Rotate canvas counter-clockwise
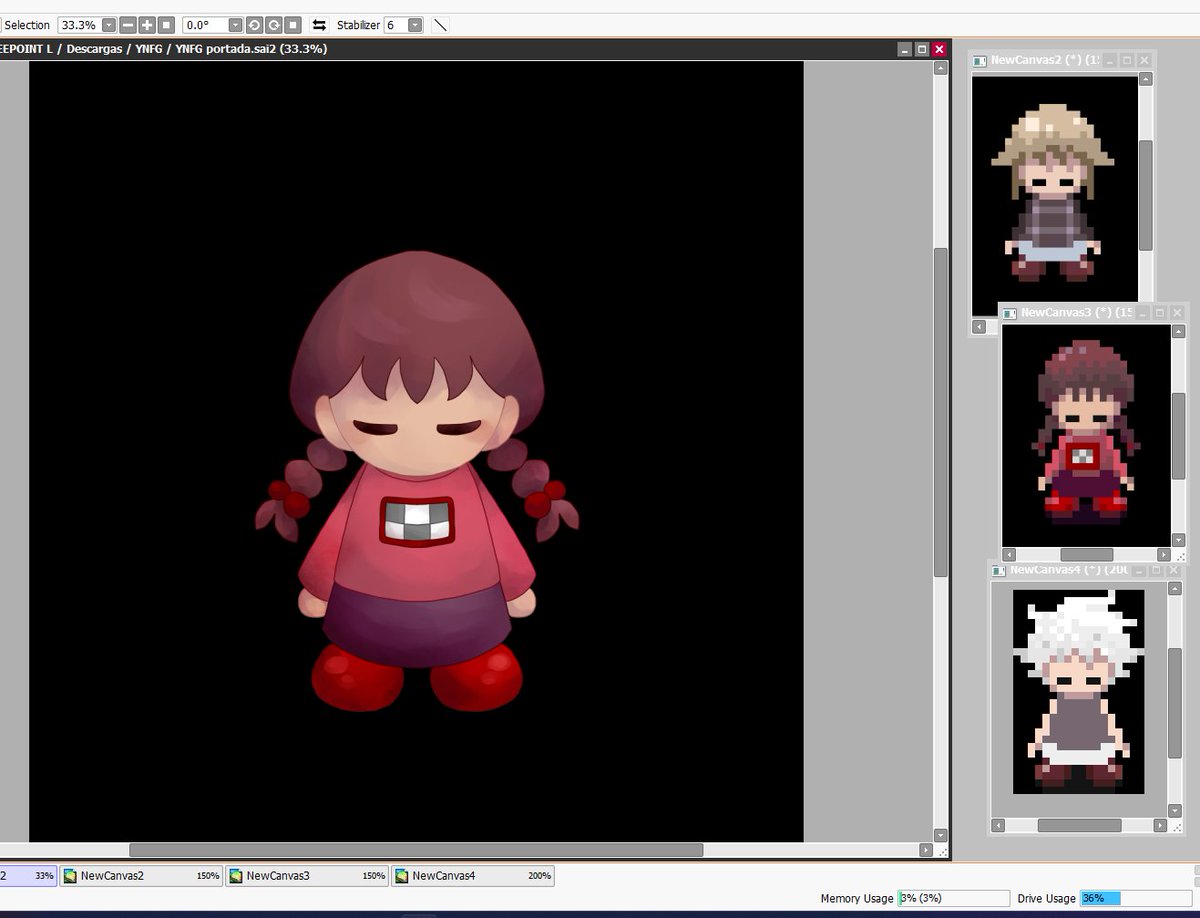The width and height of the screenshot is (1200, 918). [254, 25]
